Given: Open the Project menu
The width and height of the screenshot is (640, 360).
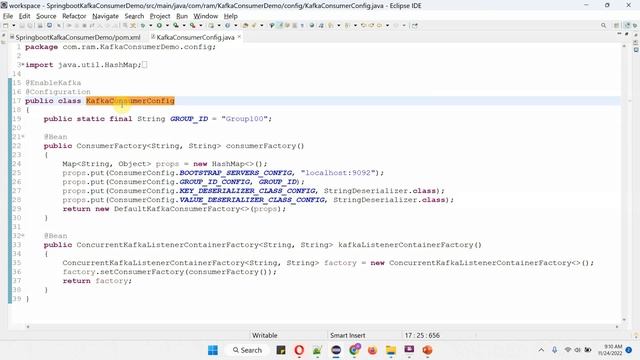Looking at the screenshot, I should (x=160, y=16).
